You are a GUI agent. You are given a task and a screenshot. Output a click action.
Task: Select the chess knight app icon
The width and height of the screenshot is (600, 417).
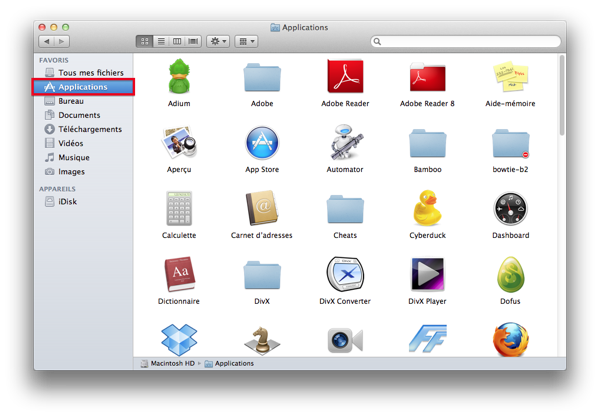262,340
